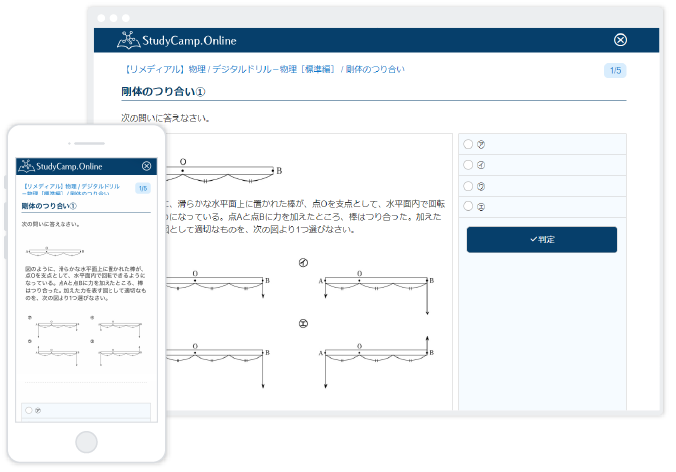Close the desktop quiz with the X icon
The image size is (676, 472).
click(x=620, y=40)
